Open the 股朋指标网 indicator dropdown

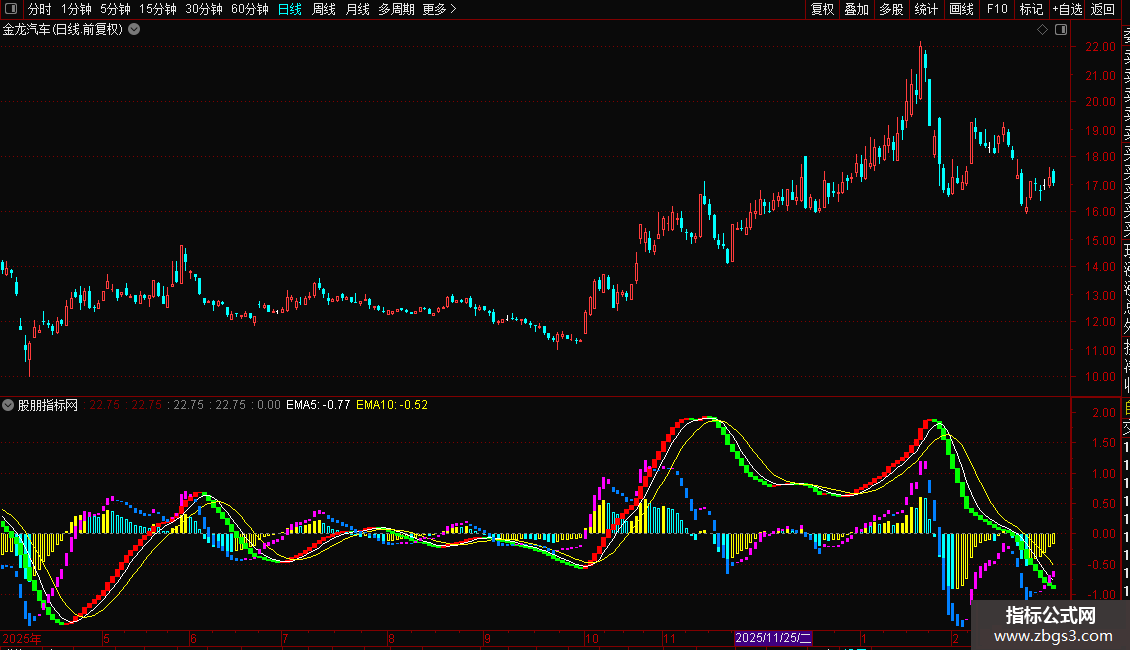(8, 405)
